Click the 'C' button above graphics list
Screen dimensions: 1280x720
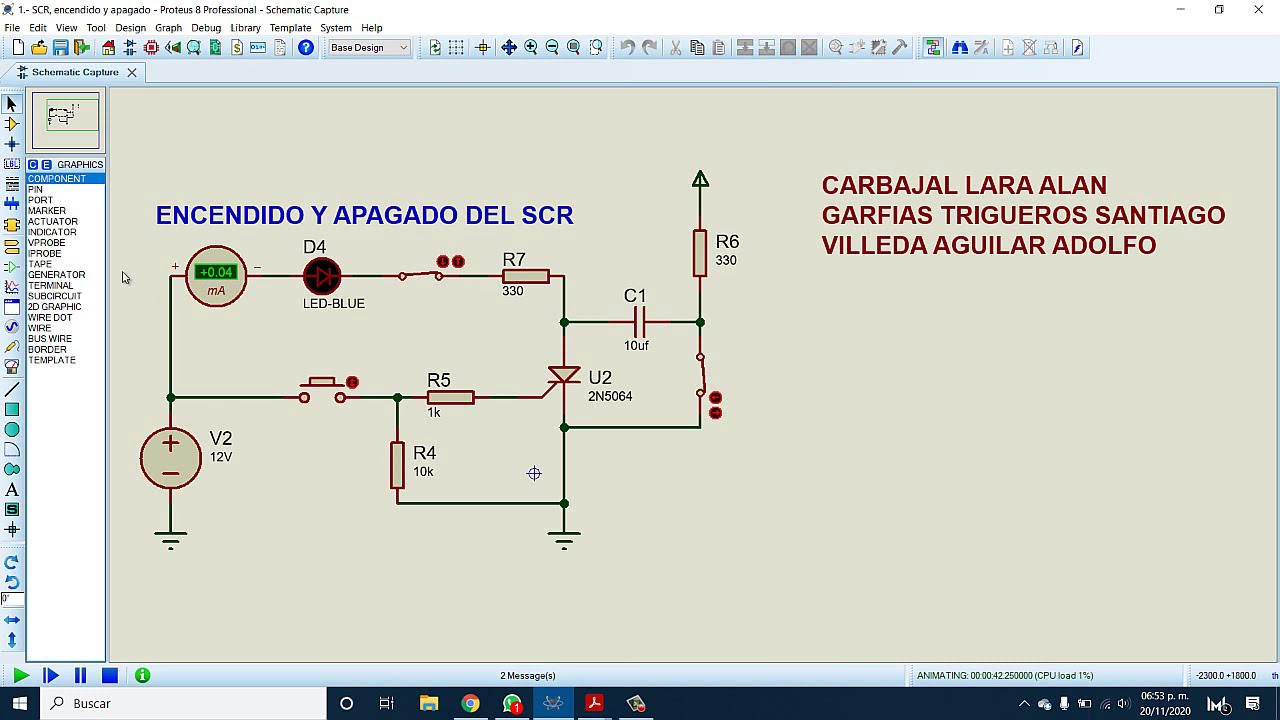tap(33, 165)
